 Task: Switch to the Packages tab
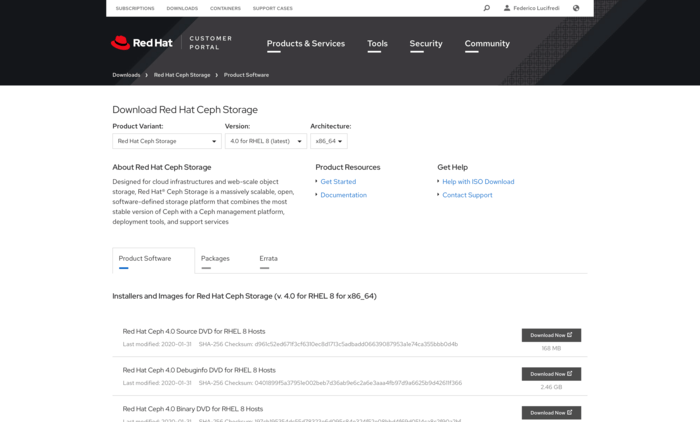tap(215, 258)
